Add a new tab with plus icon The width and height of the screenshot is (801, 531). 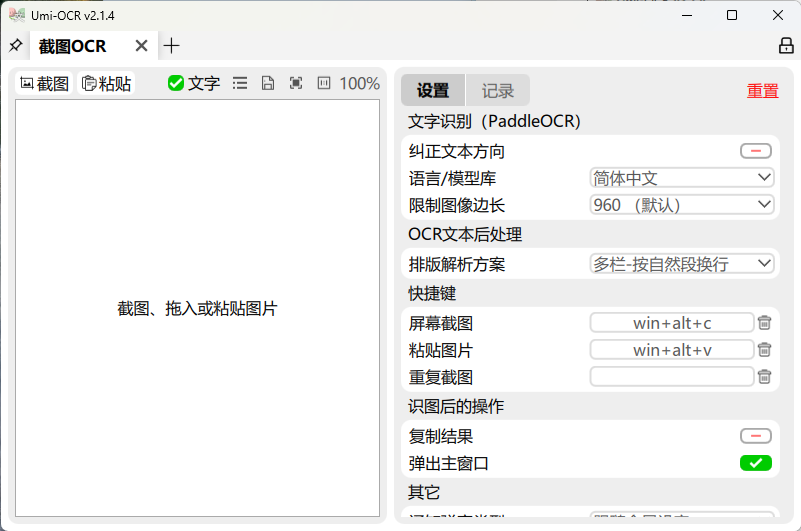[x=172, y=46]
